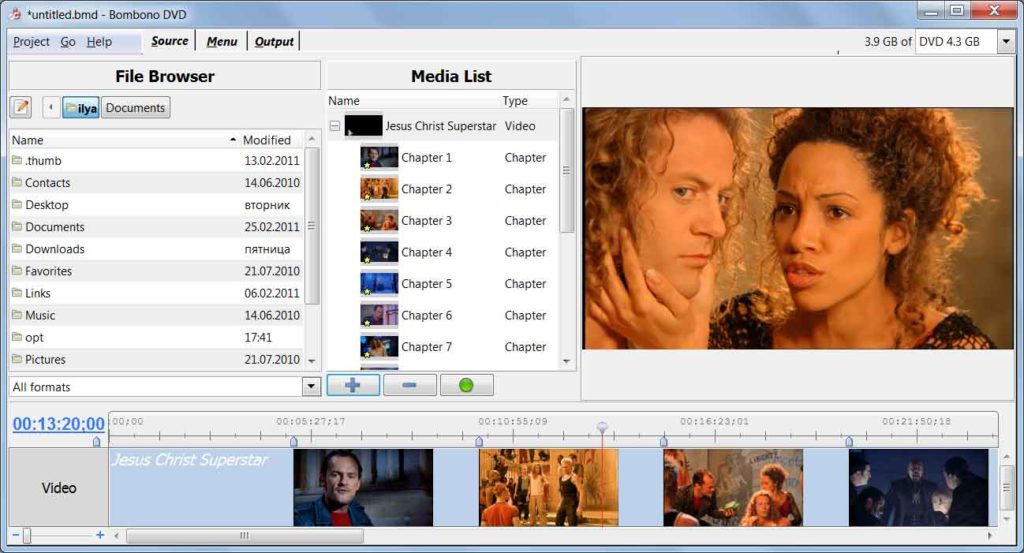
Task: Remove media with the minus button
Action: click(409, 385)
